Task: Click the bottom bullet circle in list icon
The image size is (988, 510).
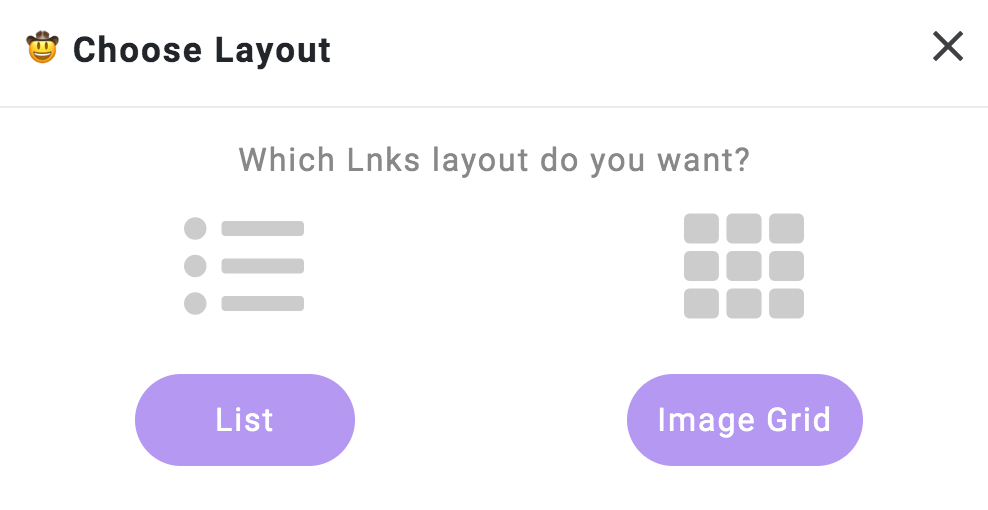Action: (195, 303)
